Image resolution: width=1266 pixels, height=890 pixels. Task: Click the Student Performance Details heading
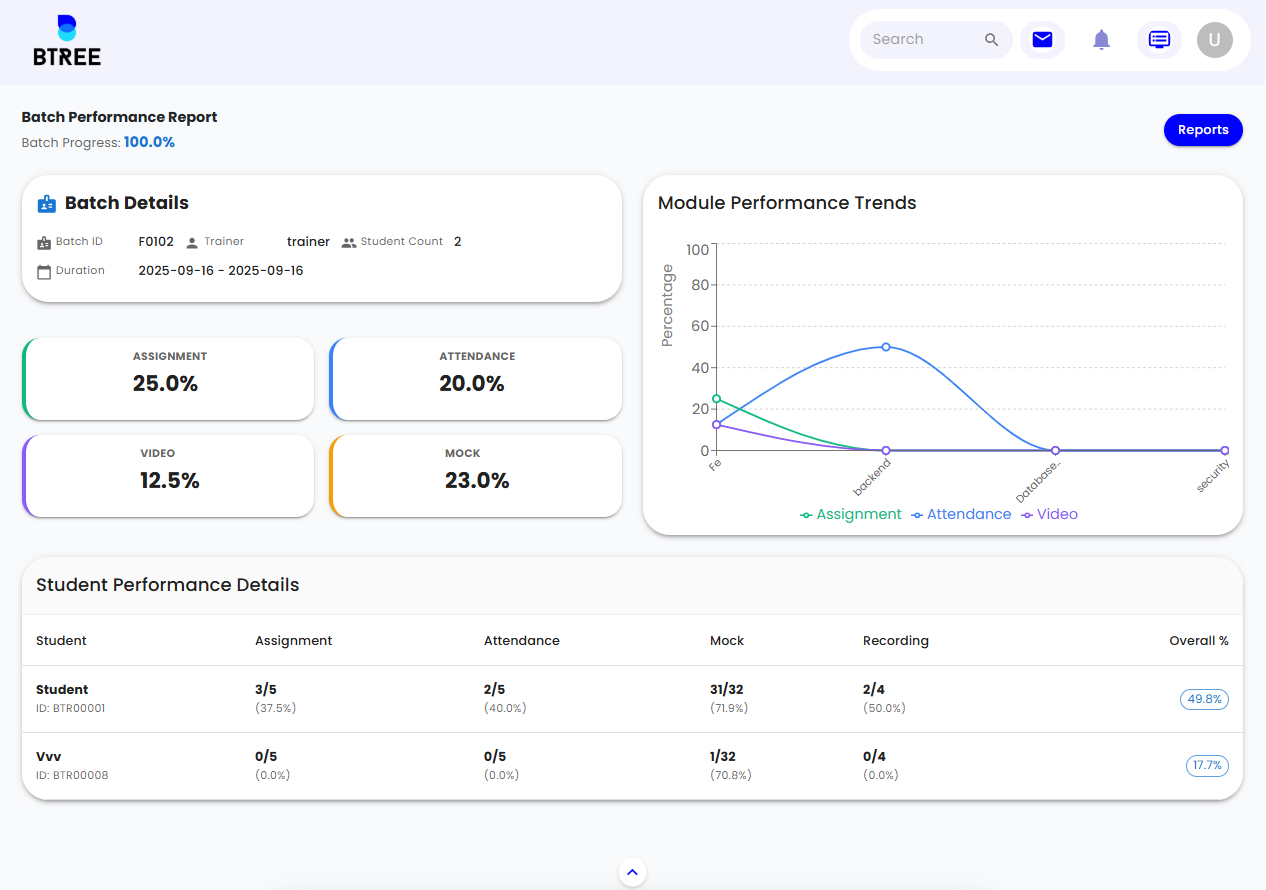[x=168, y=585]
